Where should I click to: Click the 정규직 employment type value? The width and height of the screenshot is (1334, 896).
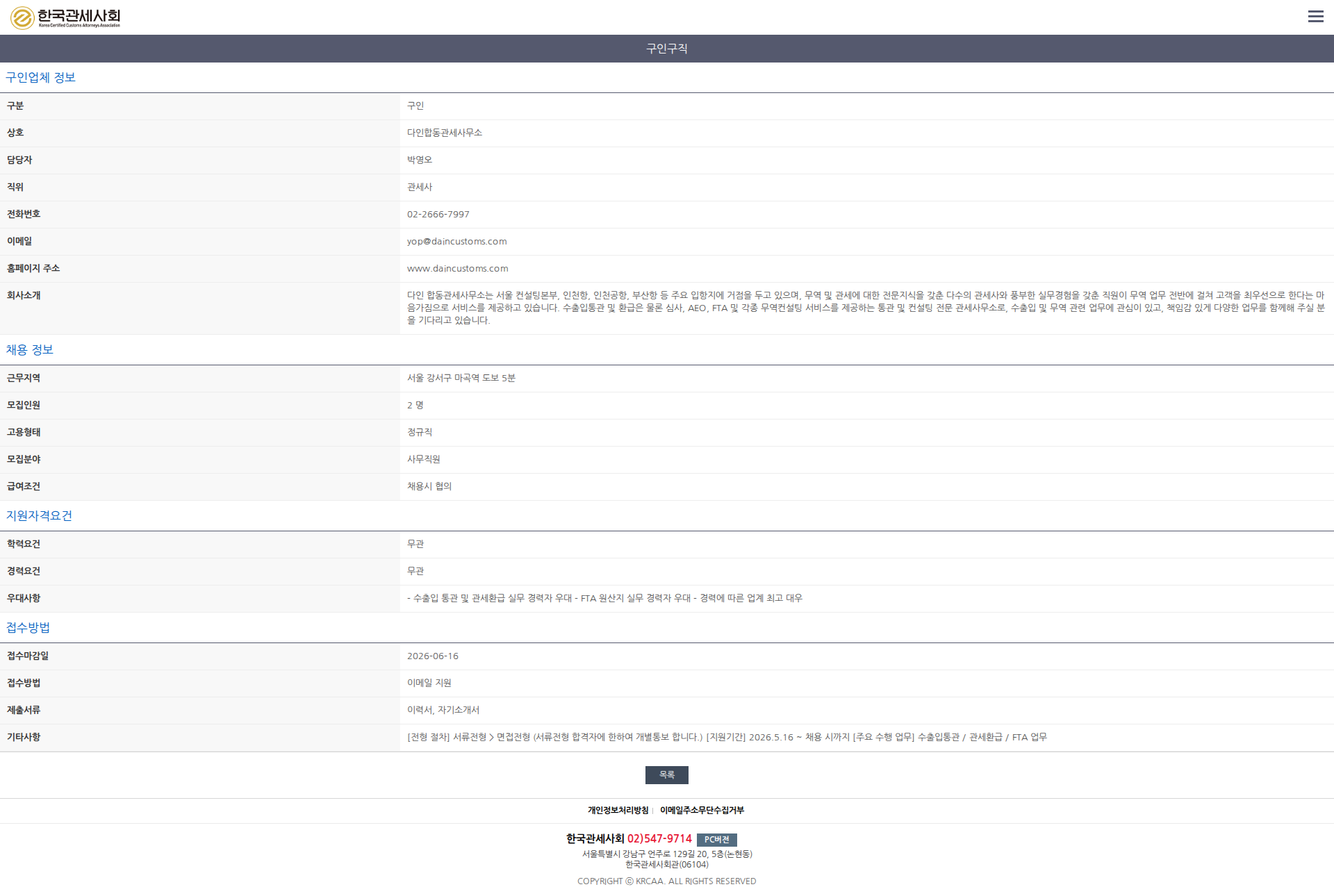click(x=419, y=432)
